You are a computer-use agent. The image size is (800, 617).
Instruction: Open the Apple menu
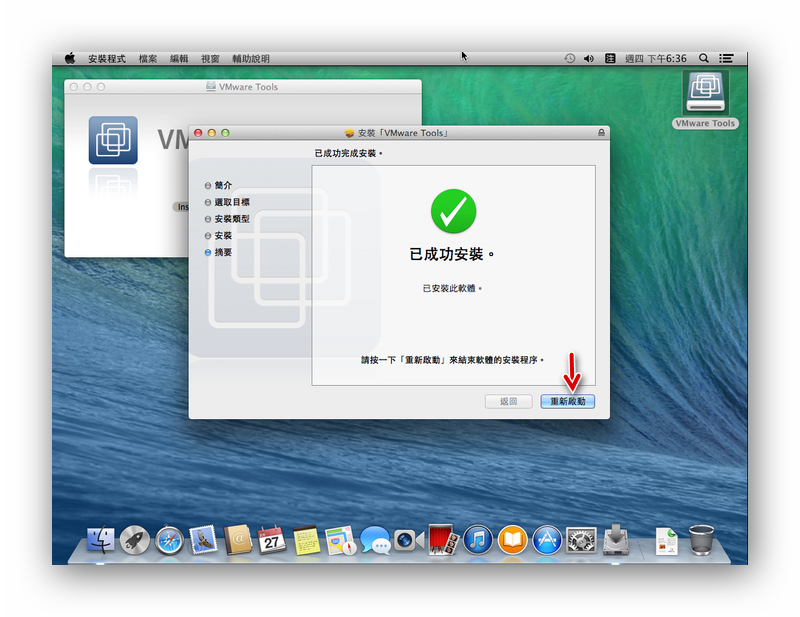click(x=70, y=58)
